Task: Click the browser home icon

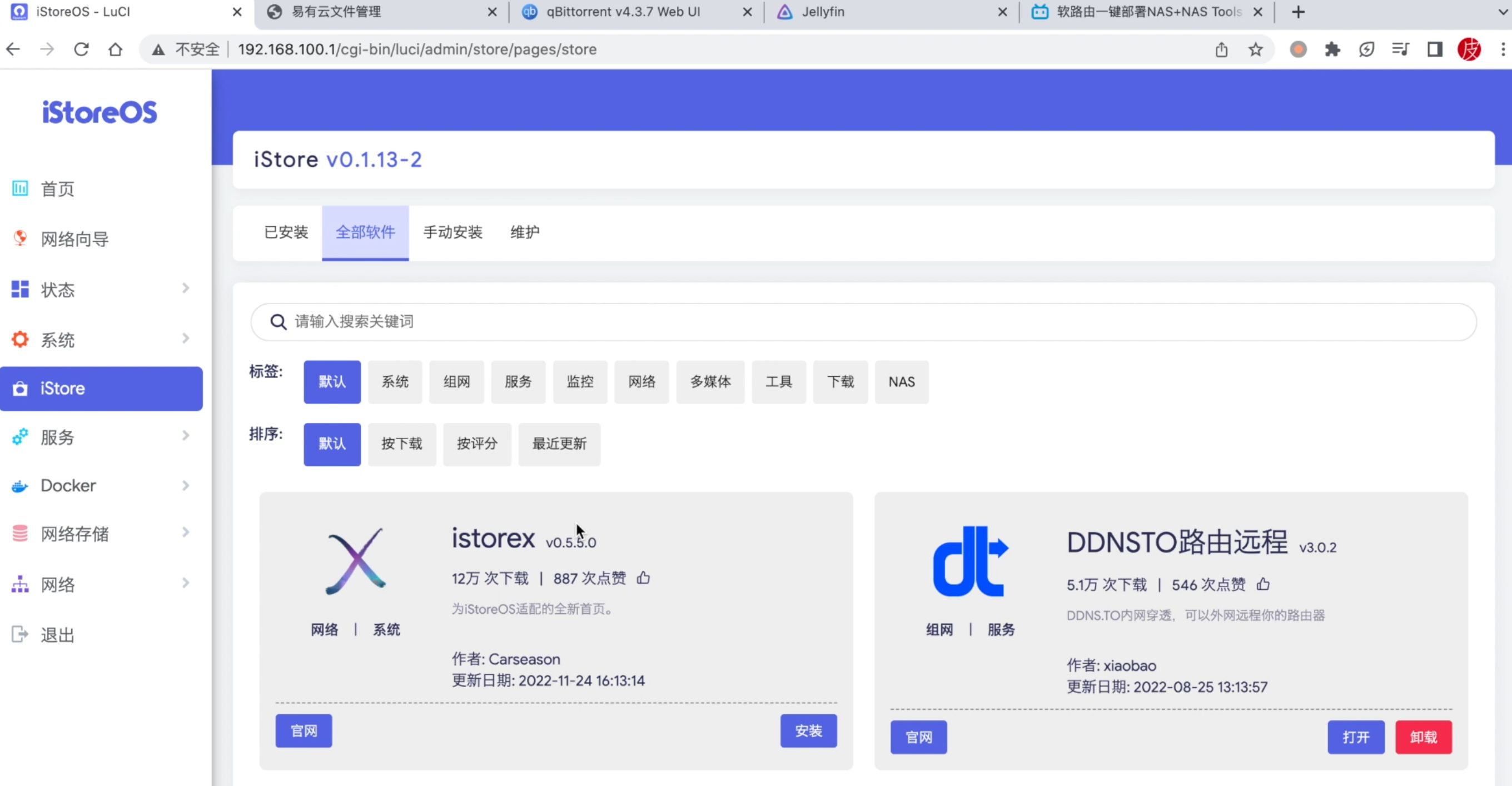Action: click(x=115, y=49)
